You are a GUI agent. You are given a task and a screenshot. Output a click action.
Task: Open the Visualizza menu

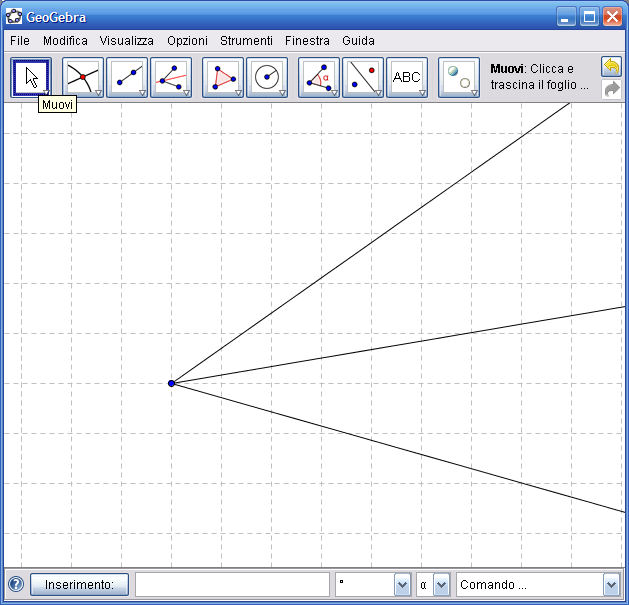point(126,41)
